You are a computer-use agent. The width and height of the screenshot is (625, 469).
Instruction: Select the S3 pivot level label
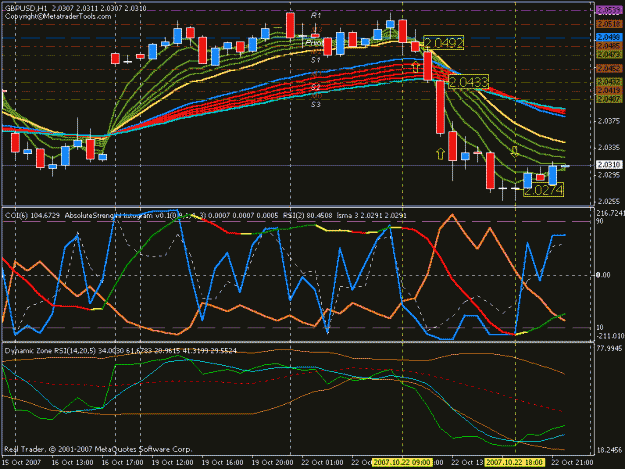316,104
